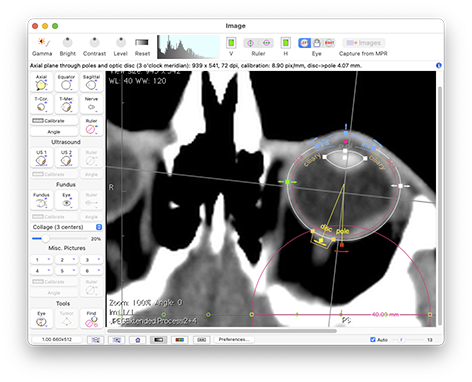472x382 pixels.
Task: Select the Axial plane view icon
Action: coord(42,82)
